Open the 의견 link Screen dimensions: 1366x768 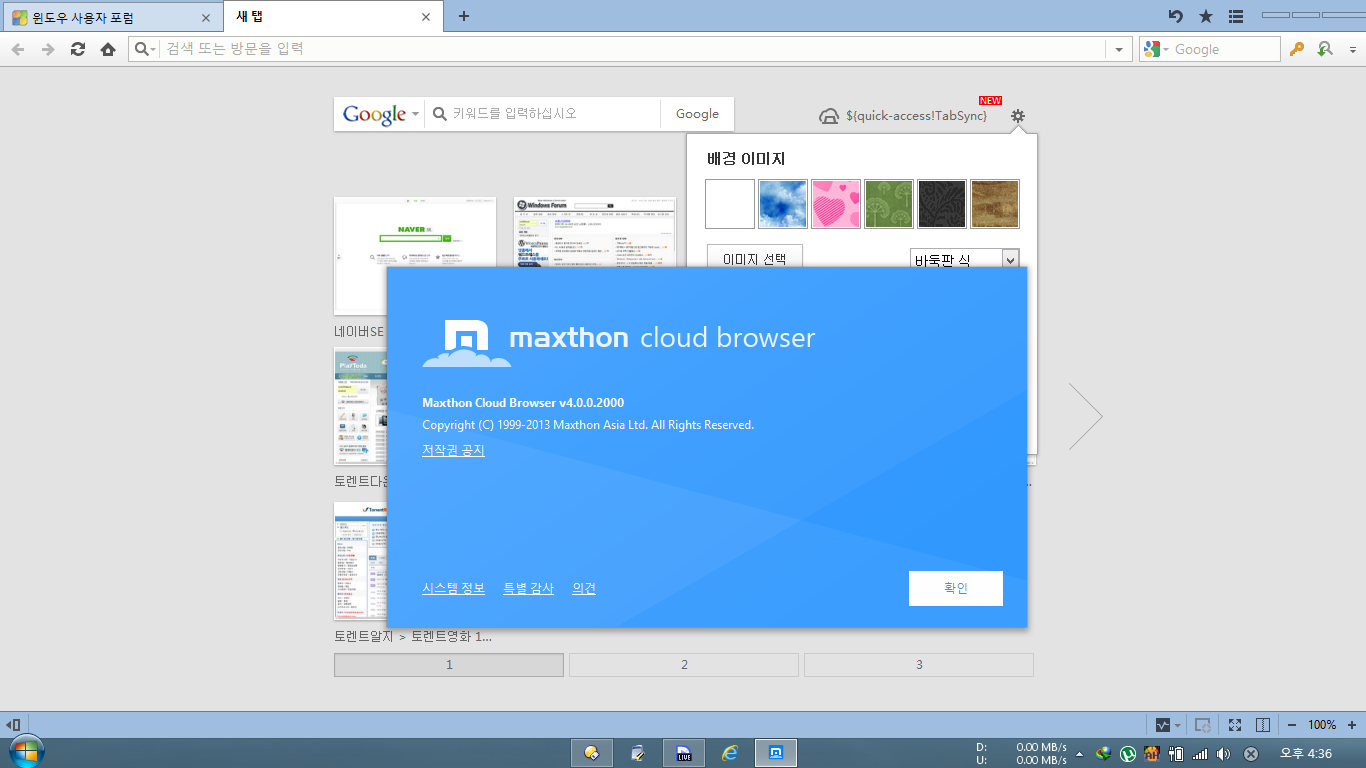tap(584, 589)
